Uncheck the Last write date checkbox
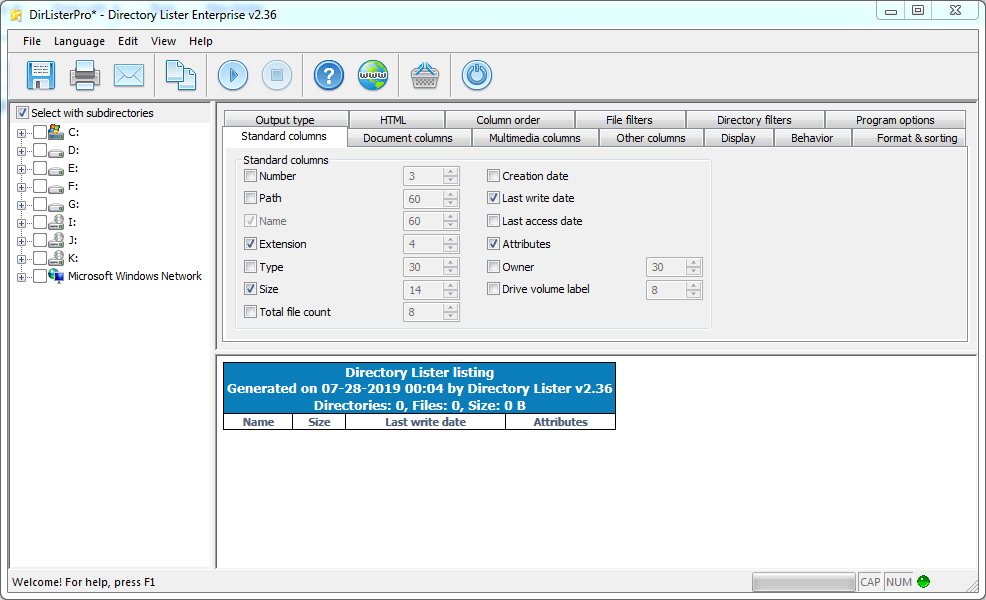This screenshot has height=600, width=986. click(494, 197)
